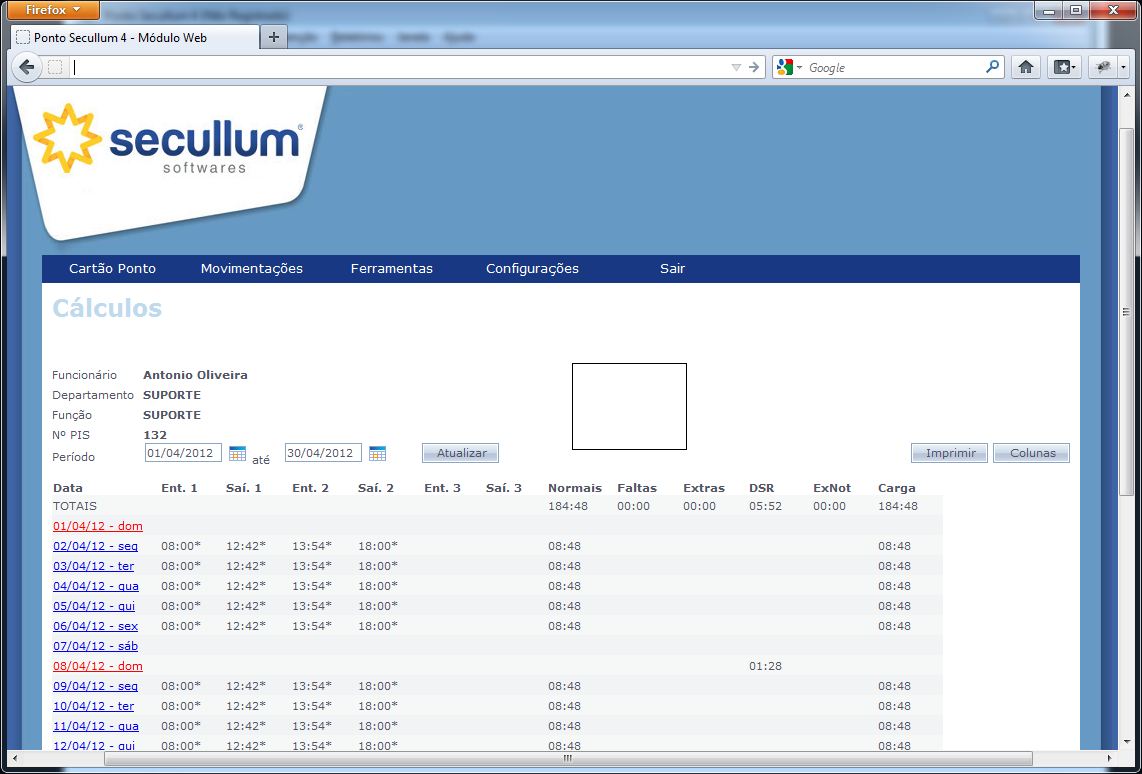Screen dimensions: 1142x774
Task: Open calendar picker for end date 30/04/2012
Action: click(x=377, y=454)
